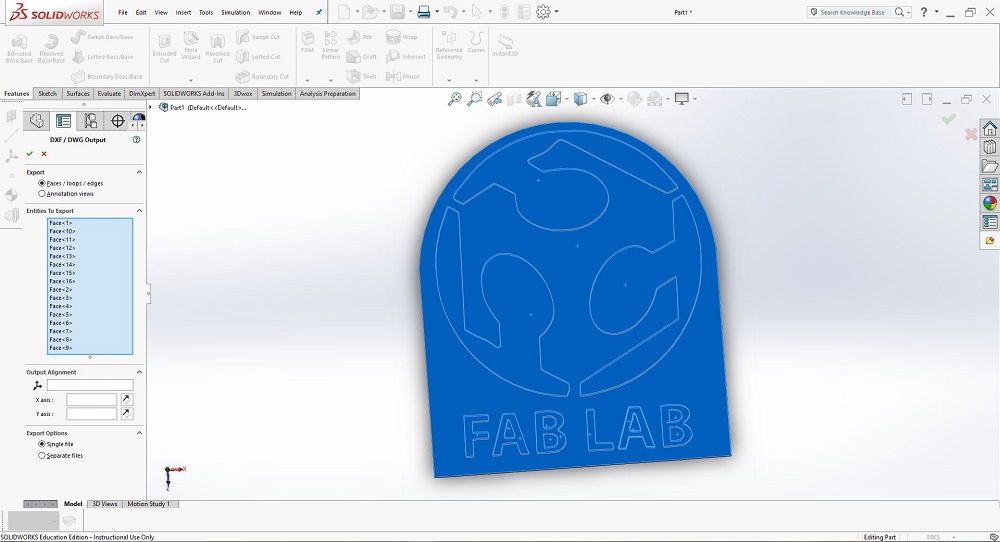Click the Print icon in top toolbar
The image size is (1000, 542).
pos(423,11)
